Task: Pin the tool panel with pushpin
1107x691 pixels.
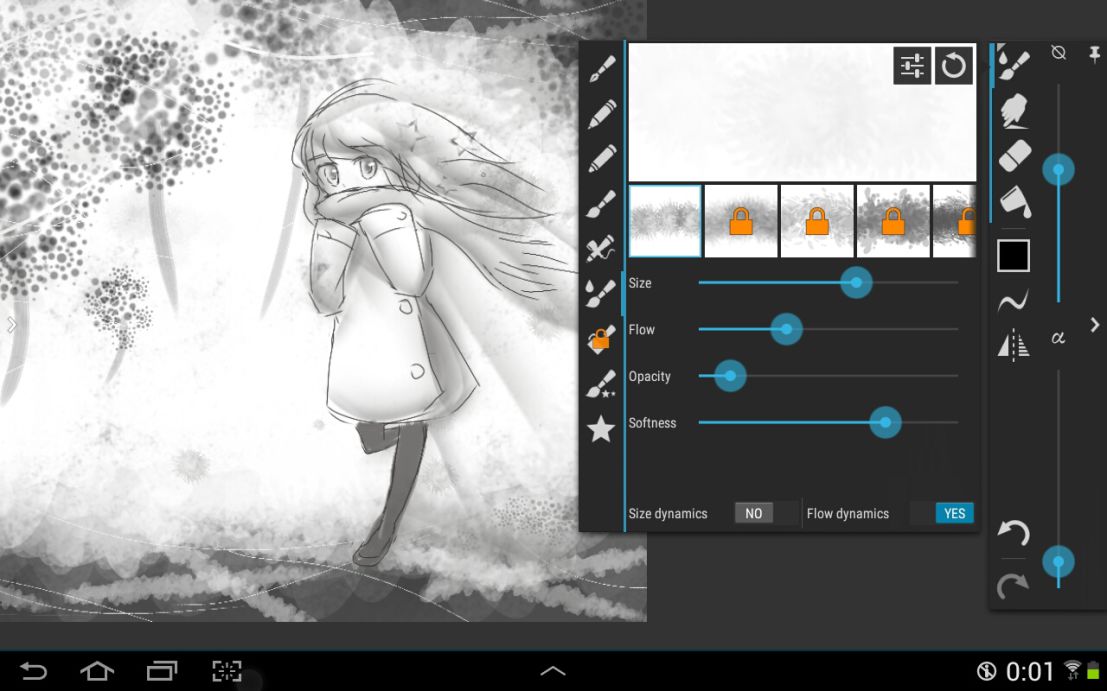Action: tap(1094, 53)
